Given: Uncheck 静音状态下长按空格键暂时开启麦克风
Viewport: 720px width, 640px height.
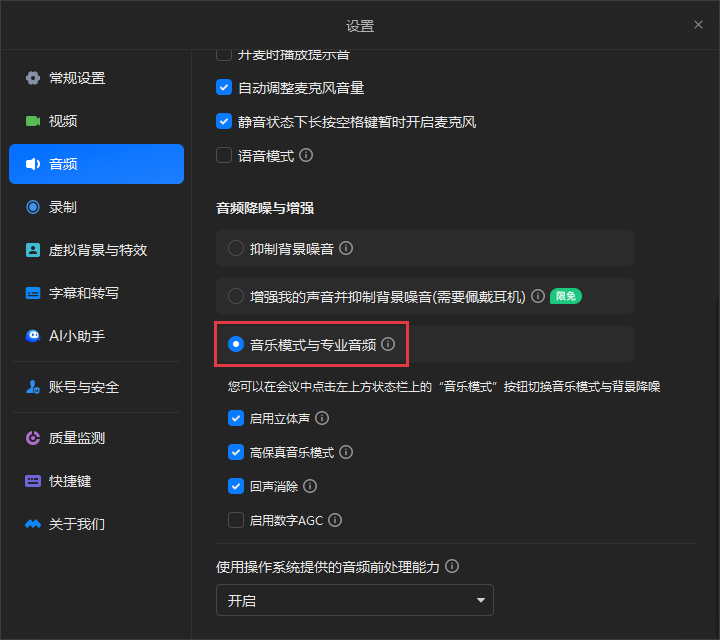Looking at the screenshot, I should tap(224, 122).
